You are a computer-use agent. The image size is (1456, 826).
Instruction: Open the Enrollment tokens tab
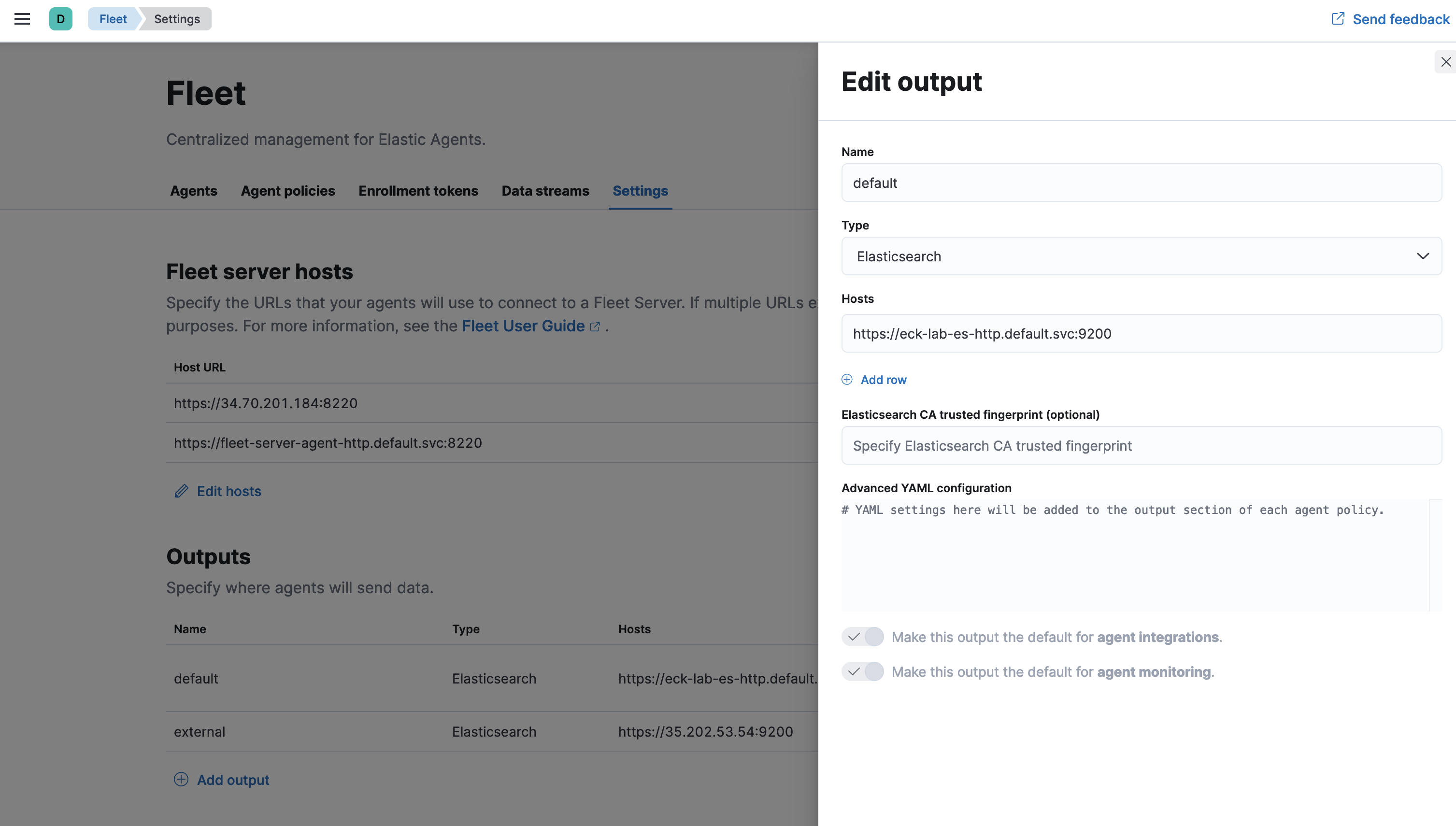coord(418,191)
